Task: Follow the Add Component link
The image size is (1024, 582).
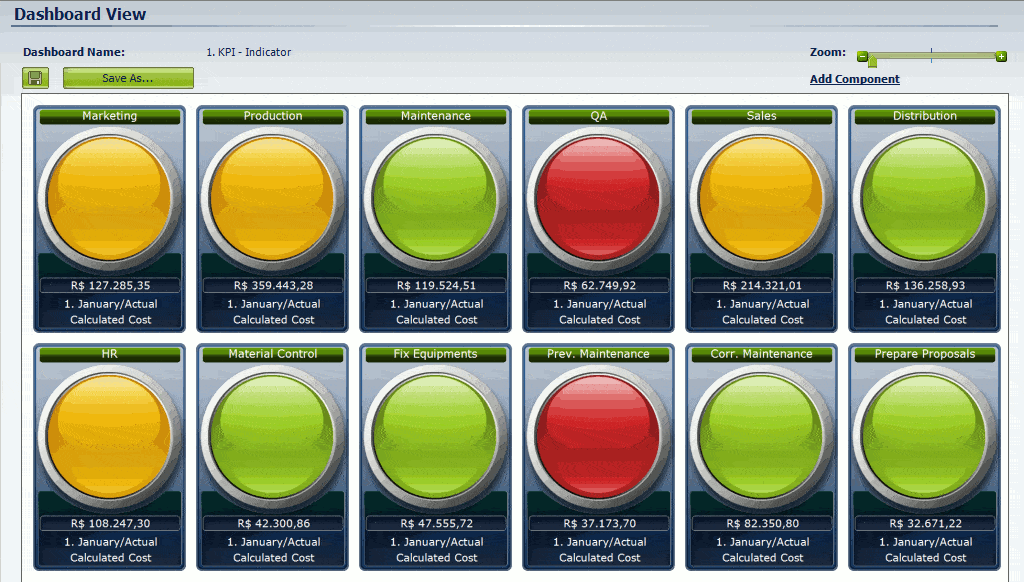Action: coord(854,79)
